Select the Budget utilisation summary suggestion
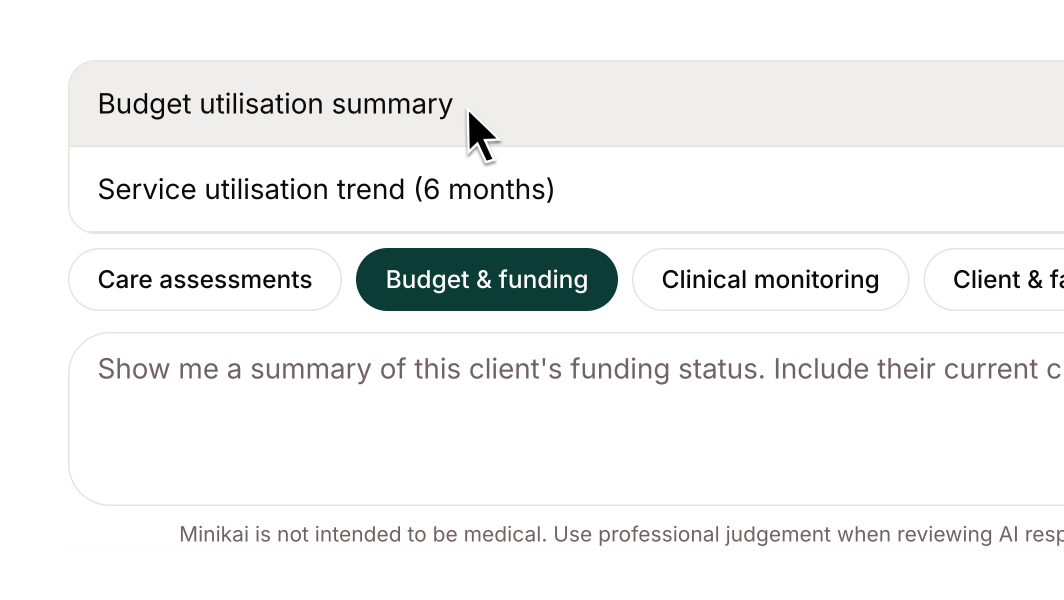 tap(275, 104)
